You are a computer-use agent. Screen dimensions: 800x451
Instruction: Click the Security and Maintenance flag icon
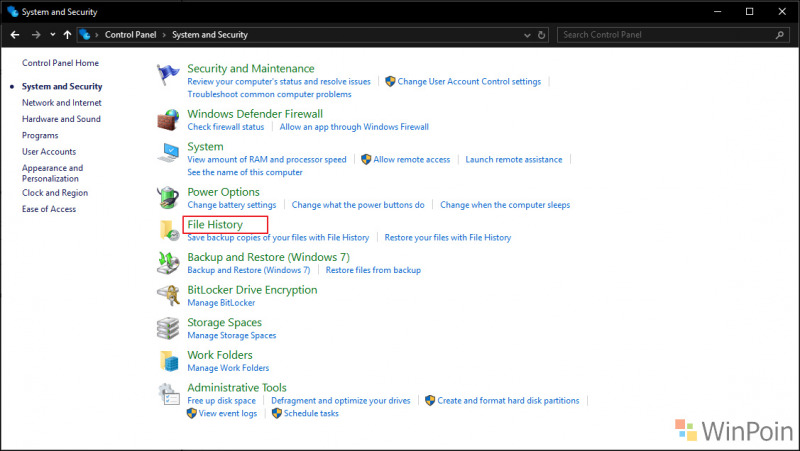(168, 75)
